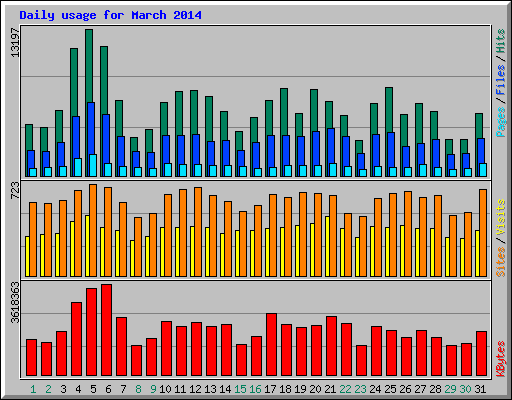The image size is (512, 400).
Task: Click the red KBytes bar for day 17
Action: click(271, 345)
